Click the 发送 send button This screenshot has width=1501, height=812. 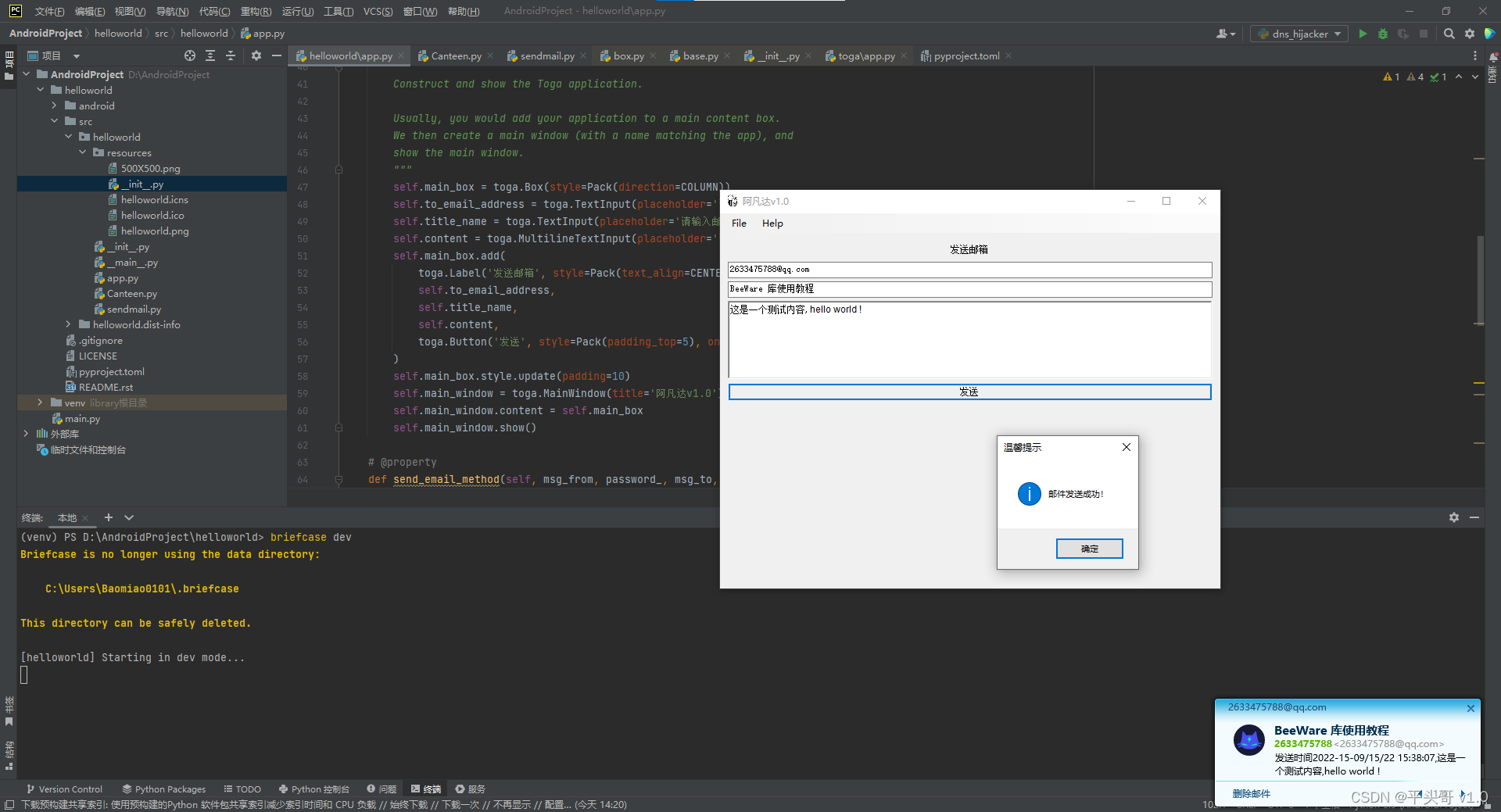969,392
